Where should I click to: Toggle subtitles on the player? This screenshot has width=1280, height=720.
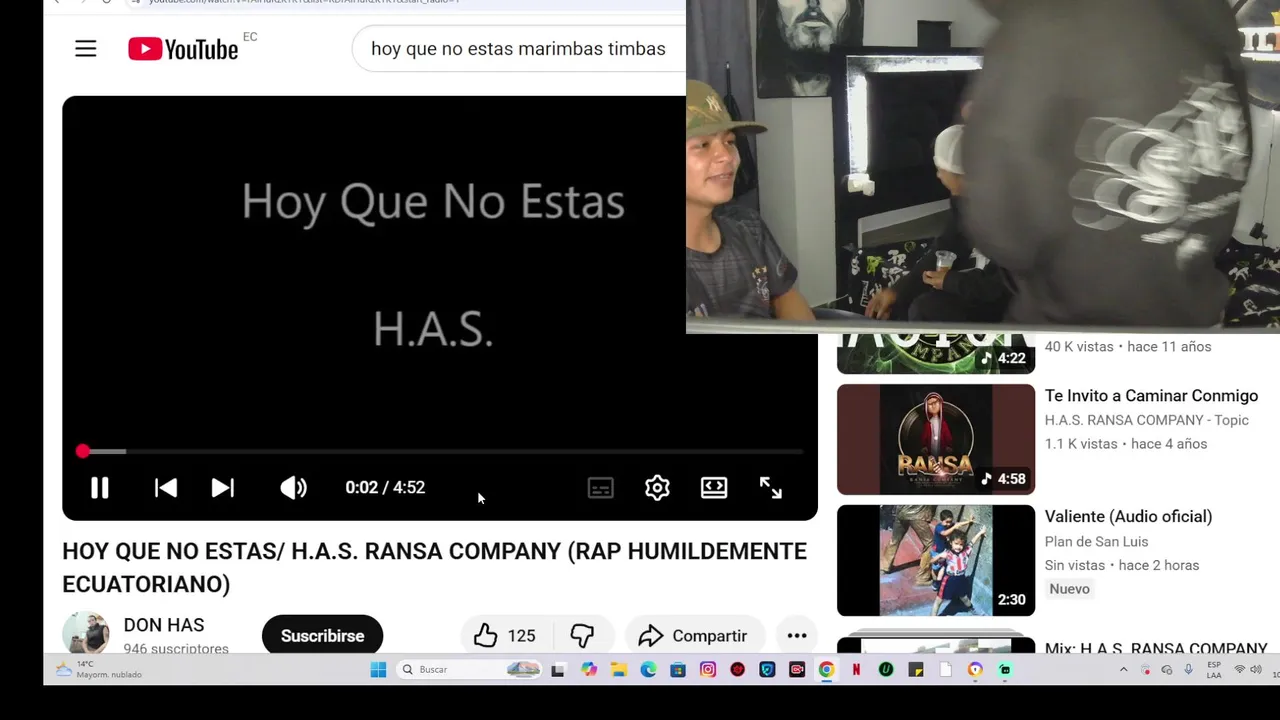click(x=600, y=488)
